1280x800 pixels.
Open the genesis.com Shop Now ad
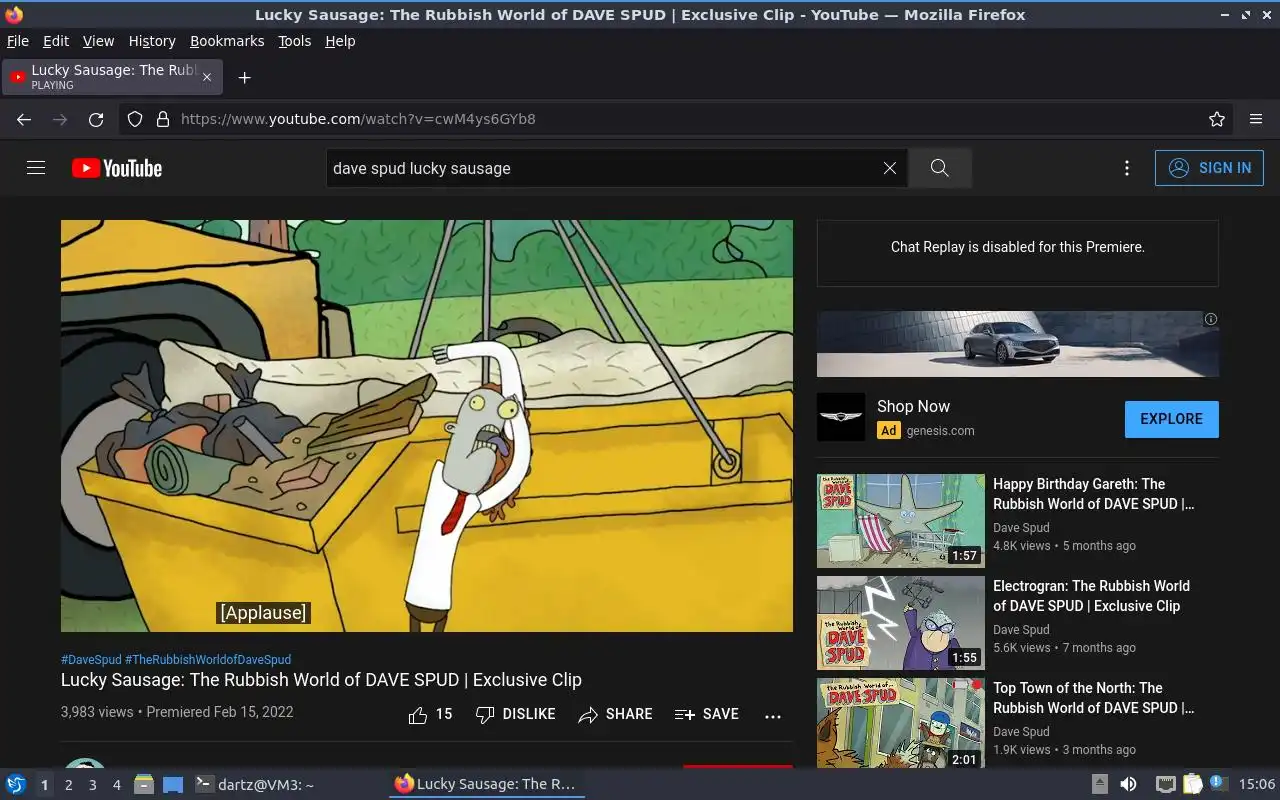[913, 406]
